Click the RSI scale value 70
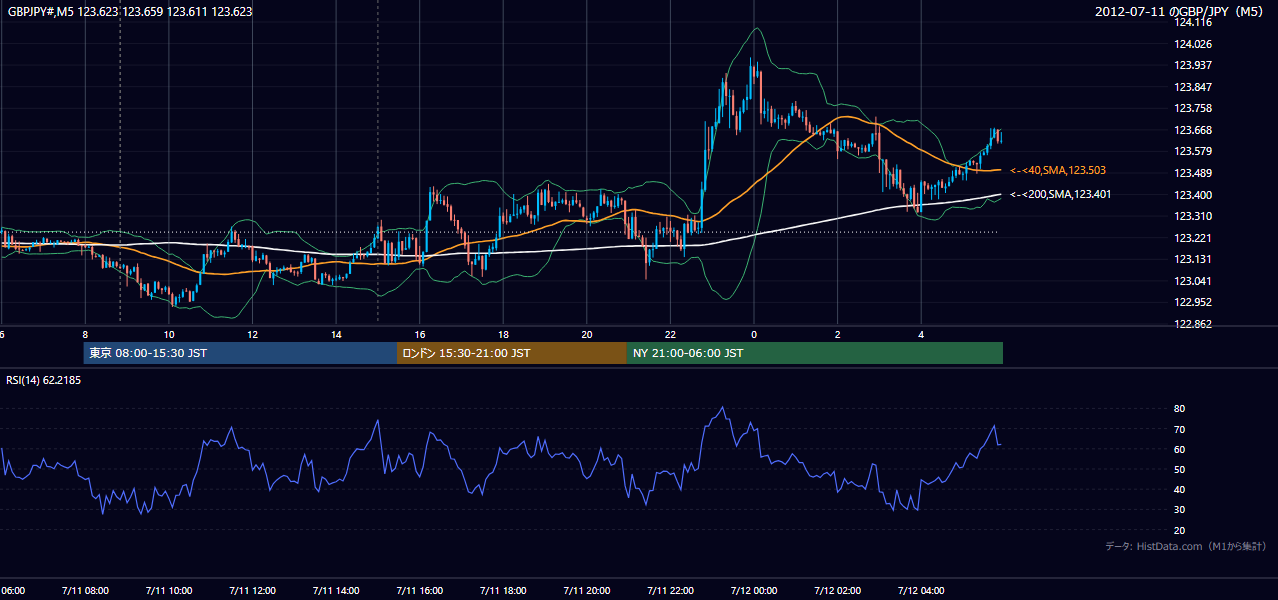The image size is (1278, 600). pos(1179,429)
